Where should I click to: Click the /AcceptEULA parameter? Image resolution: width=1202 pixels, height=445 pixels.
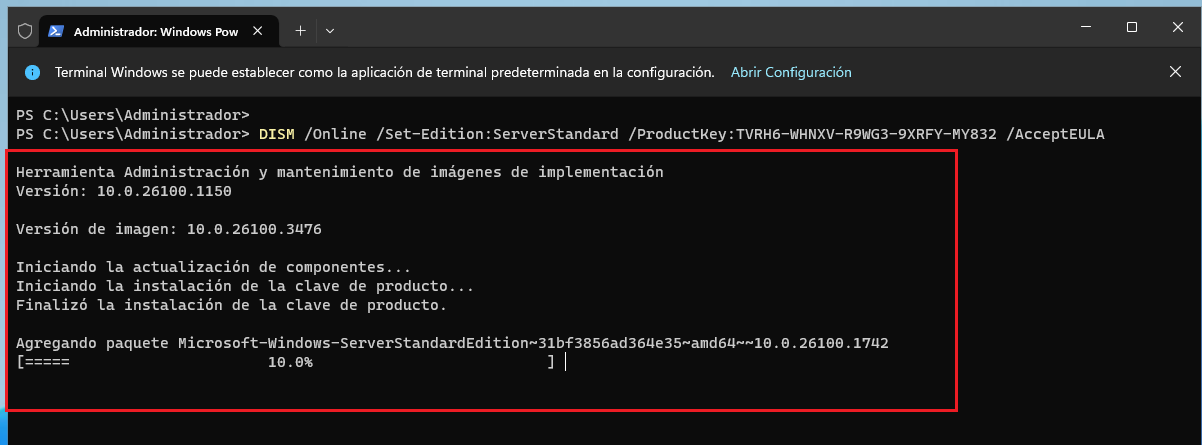click(1055, 133)
